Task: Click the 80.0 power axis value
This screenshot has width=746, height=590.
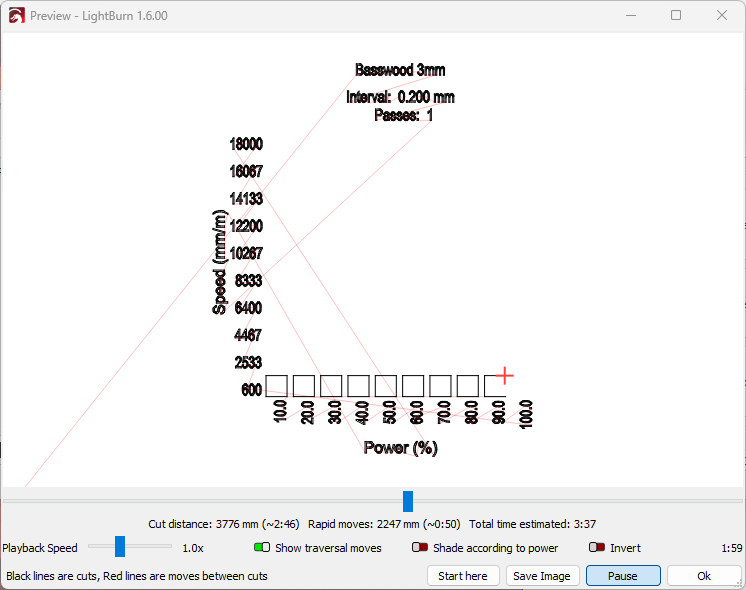Action: [x=471, y=411]
